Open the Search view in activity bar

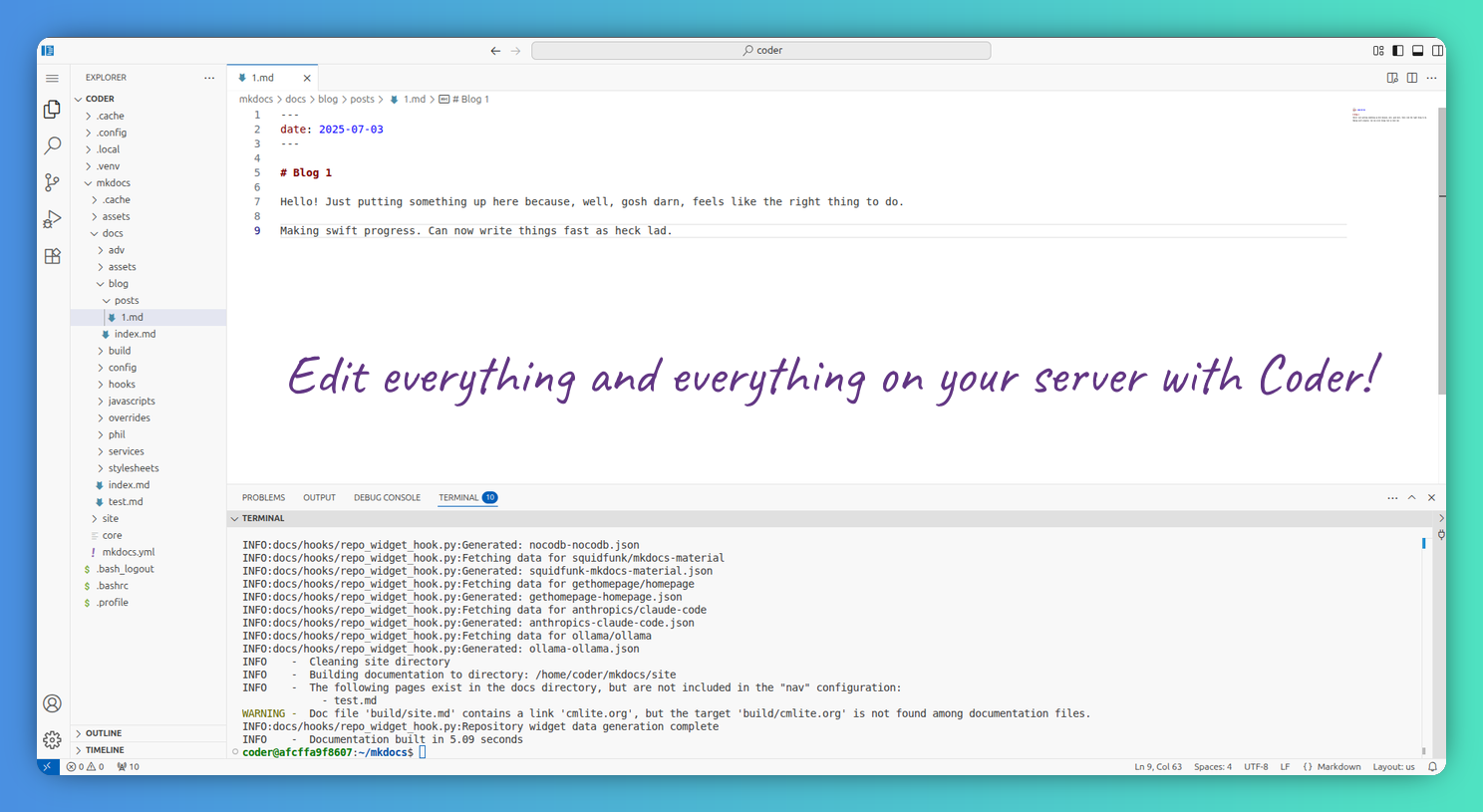tap(53, 145)
